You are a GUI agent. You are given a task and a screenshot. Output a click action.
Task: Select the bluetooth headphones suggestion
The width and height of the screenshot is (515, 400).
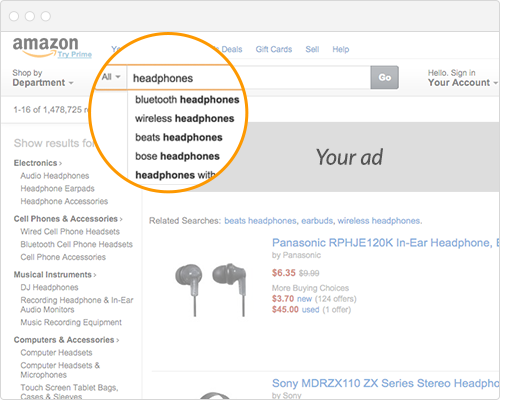click(x=187, y=100)
